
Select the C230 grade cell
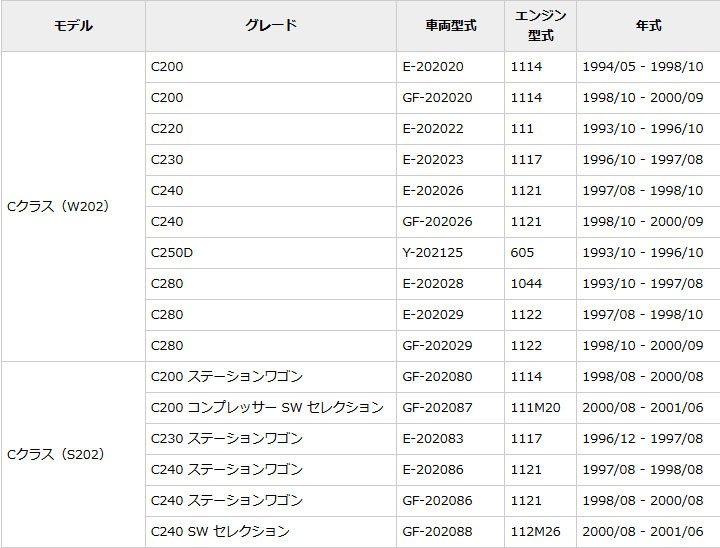point(271,160)
